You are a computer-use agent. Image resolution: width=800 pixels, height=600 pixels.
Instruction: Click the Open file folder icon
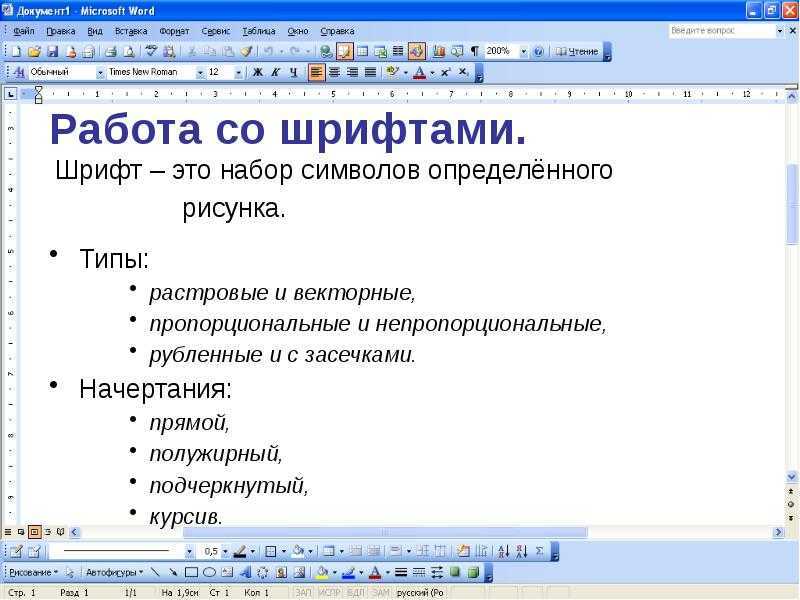(34, 52)
